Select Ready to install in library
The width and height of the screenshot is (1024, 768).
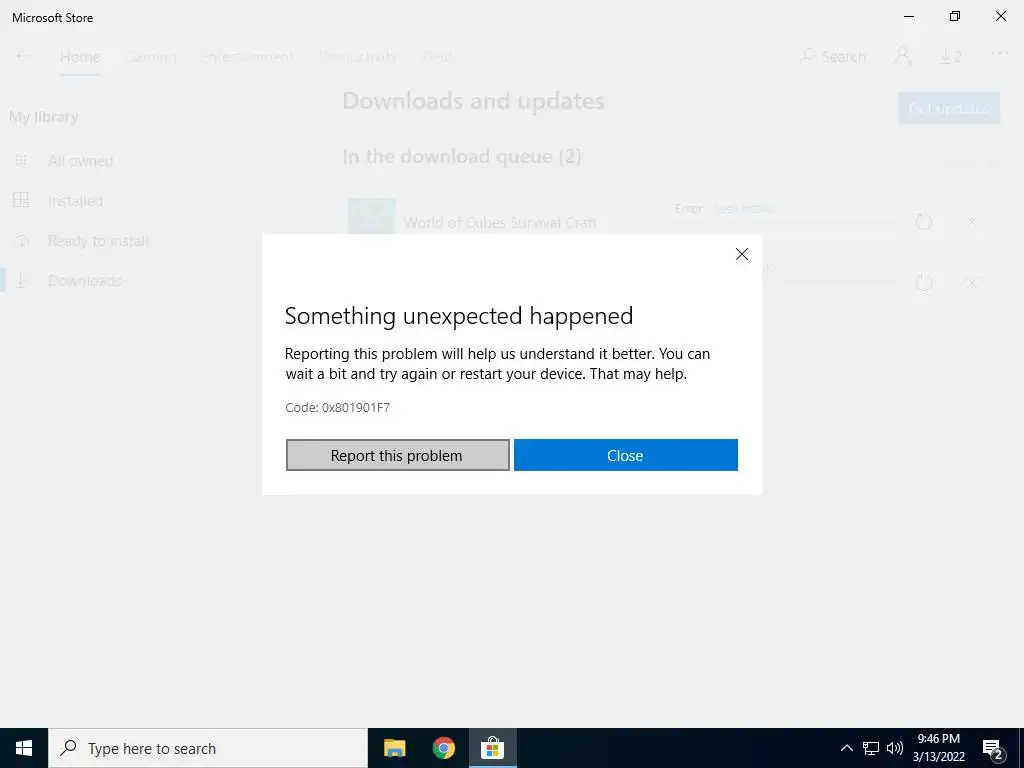[x=98, y=241]
